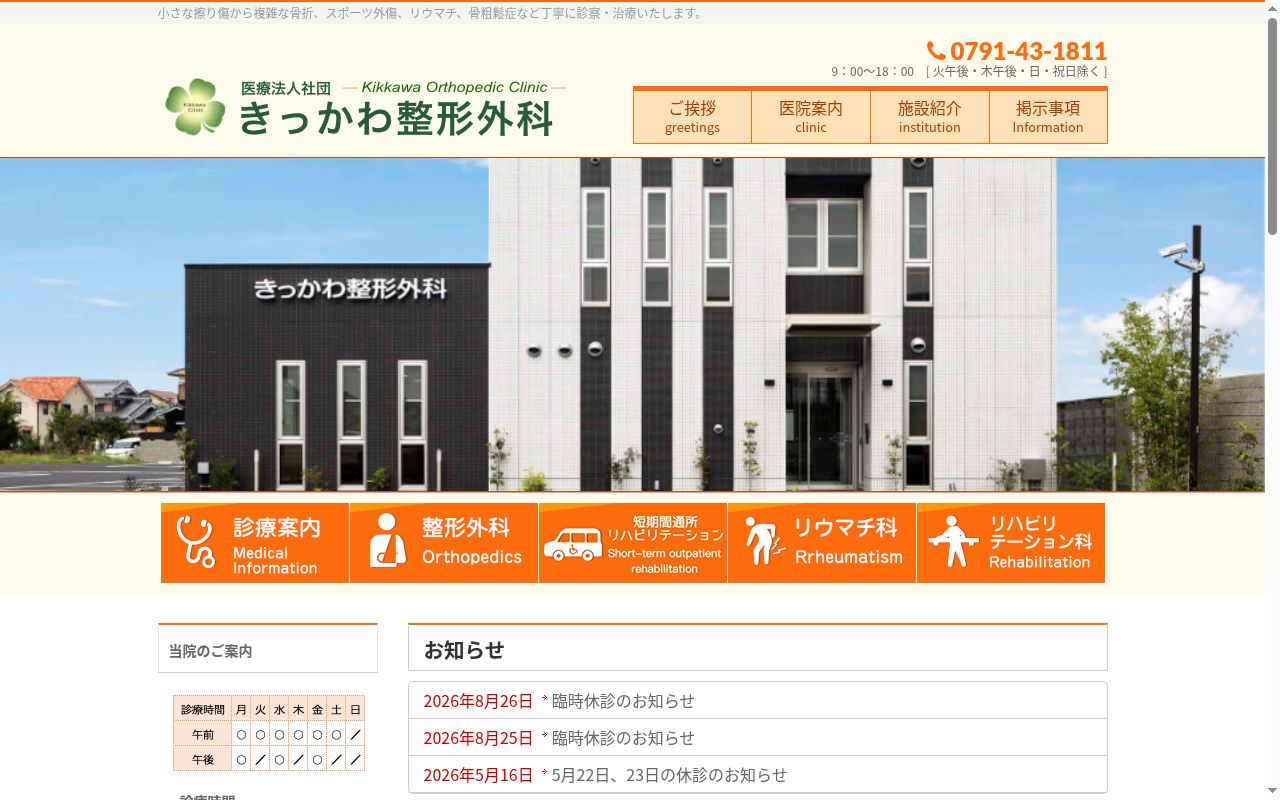1280x800 pixels.
Task: Click the green clover clinic logo
Action: coord(195,107)
